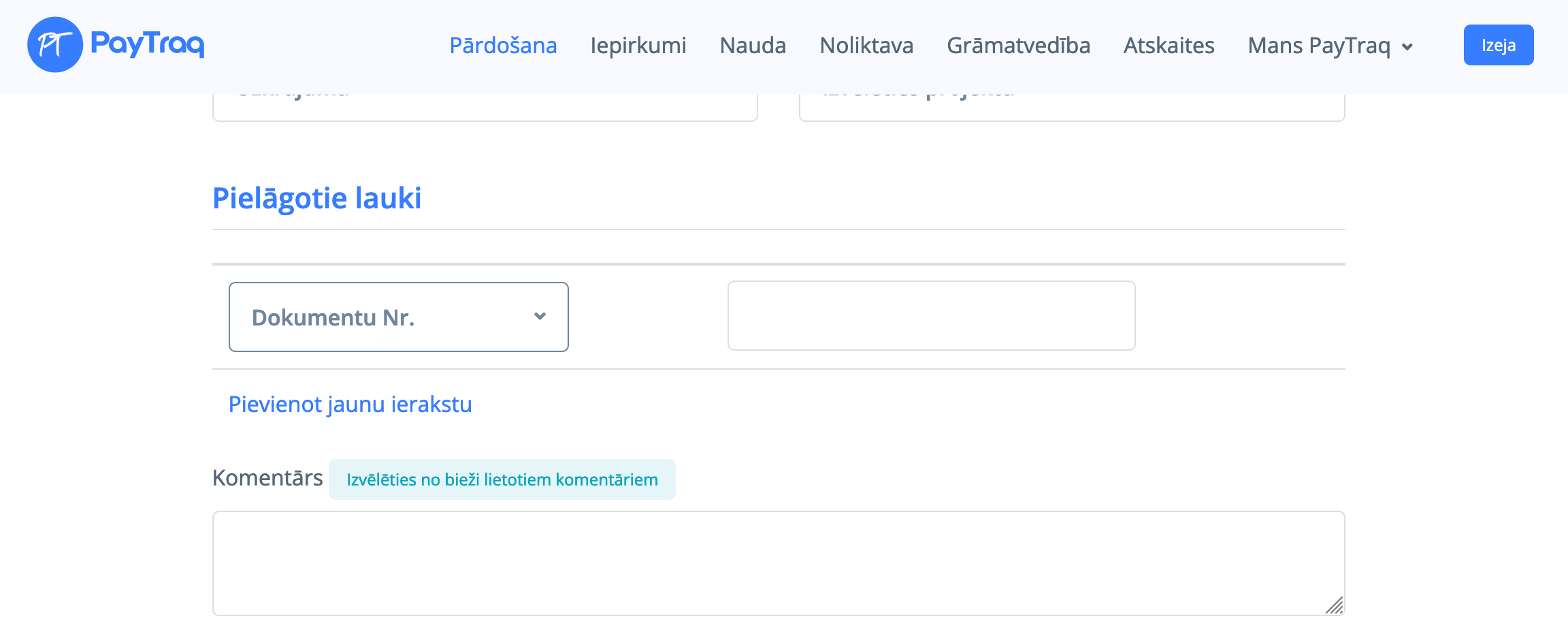Click the round PayTraq PT logo icon
The image size is (1568, 636).
[54, 45]
